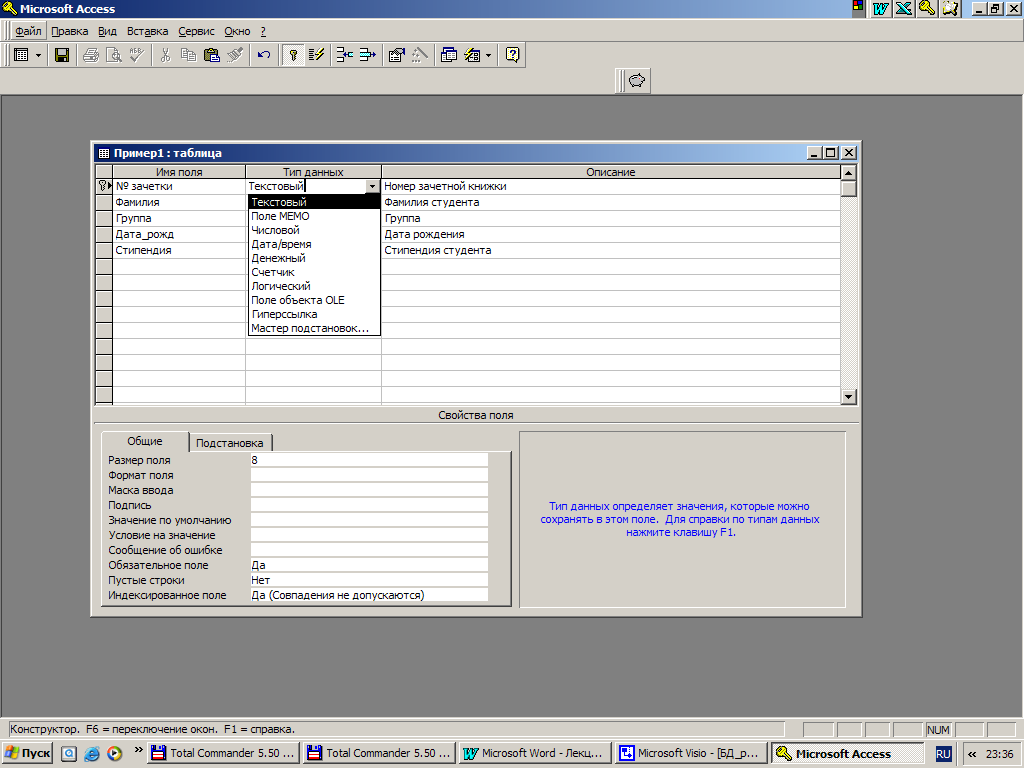The height and width of the screenshot is (768, 1024).
Task: Click the Paste clipboard icon
Action: 212,56
